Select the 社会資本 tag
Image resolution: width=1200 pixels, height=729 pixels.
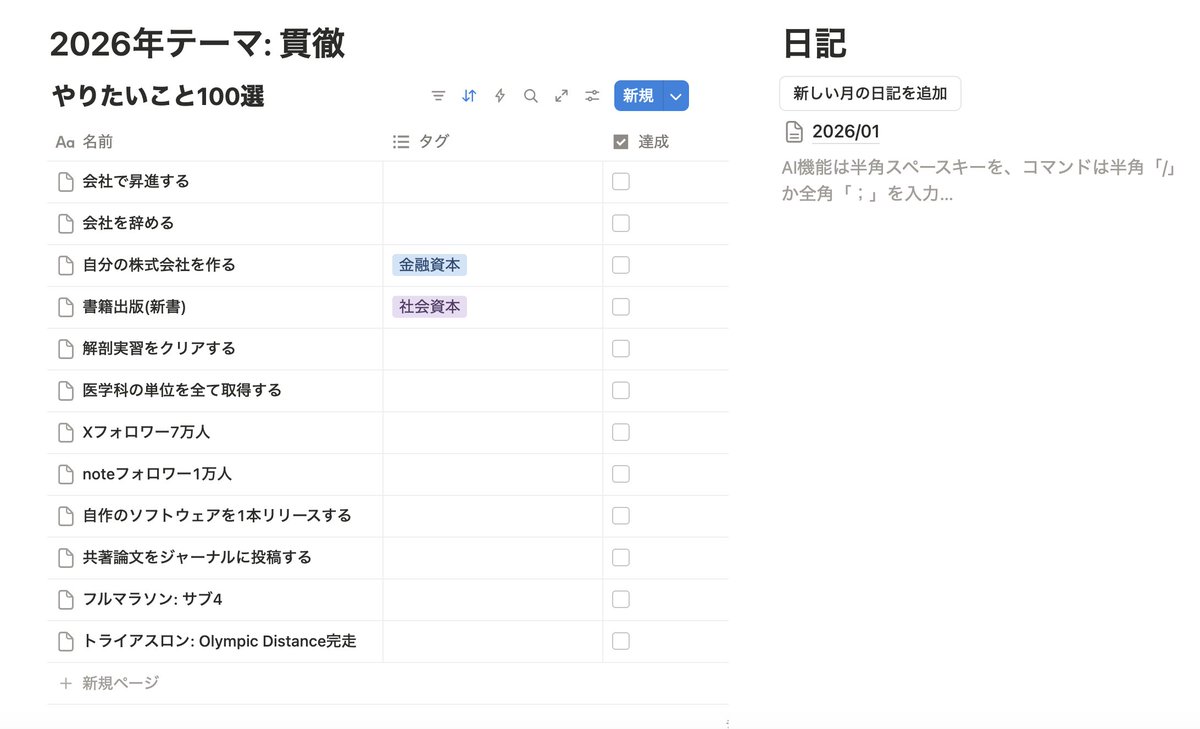pos(430,307)
